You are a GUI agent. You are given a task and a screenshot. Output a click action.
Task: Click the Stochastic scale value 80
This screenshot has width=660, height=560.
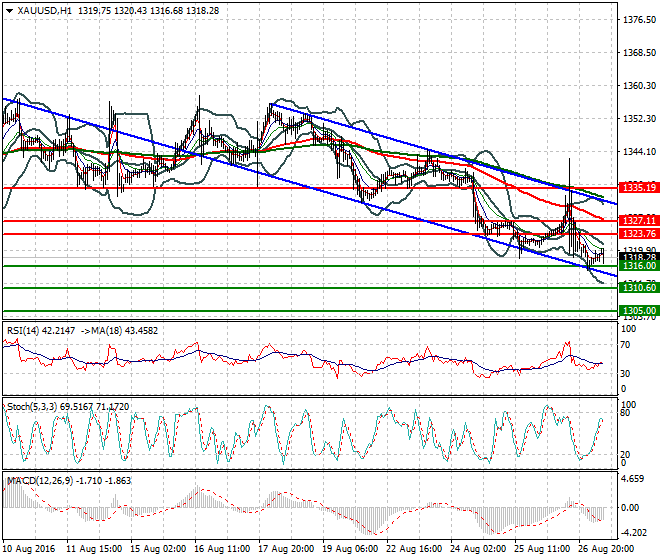[626, 413]
